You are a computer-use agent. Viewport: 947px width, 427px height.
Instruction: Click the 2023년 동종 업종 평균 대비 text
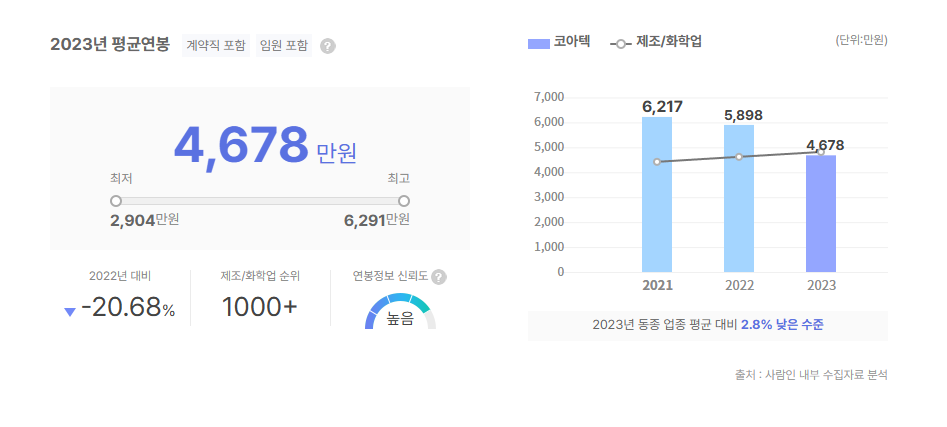[665, 325]
